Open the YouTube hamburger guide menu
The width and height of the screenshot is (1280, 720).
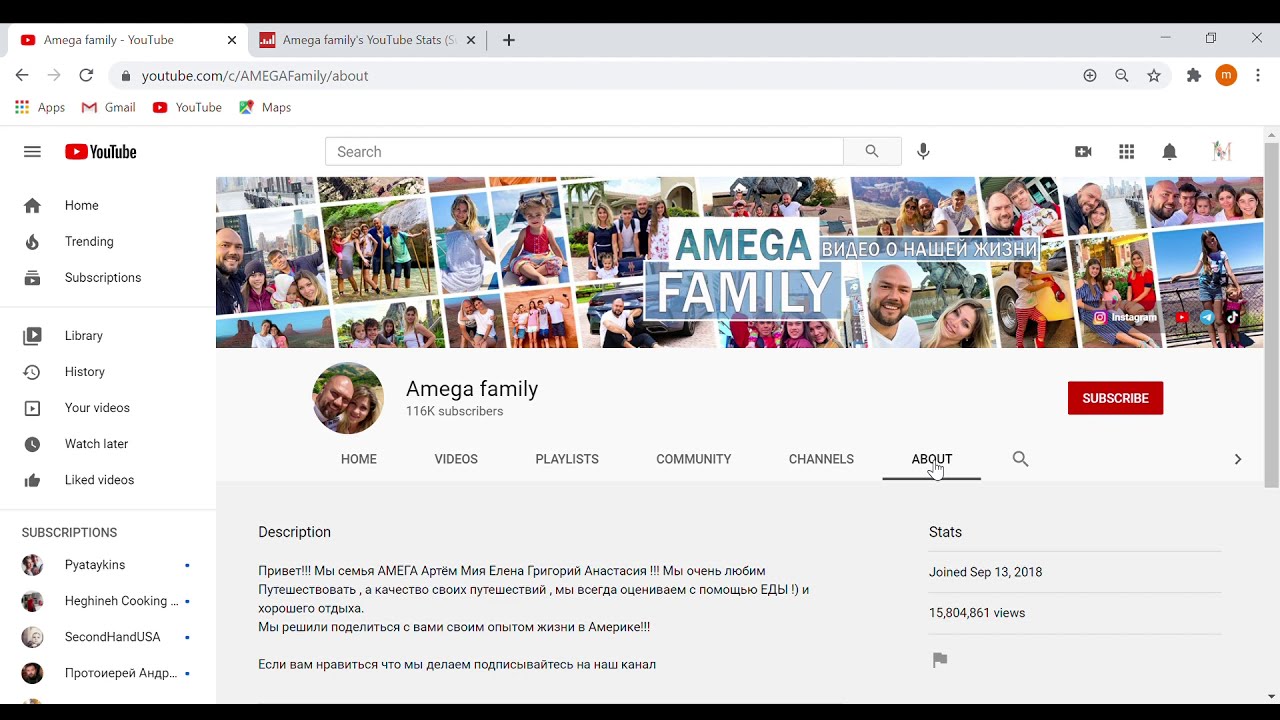pos(32,152)
